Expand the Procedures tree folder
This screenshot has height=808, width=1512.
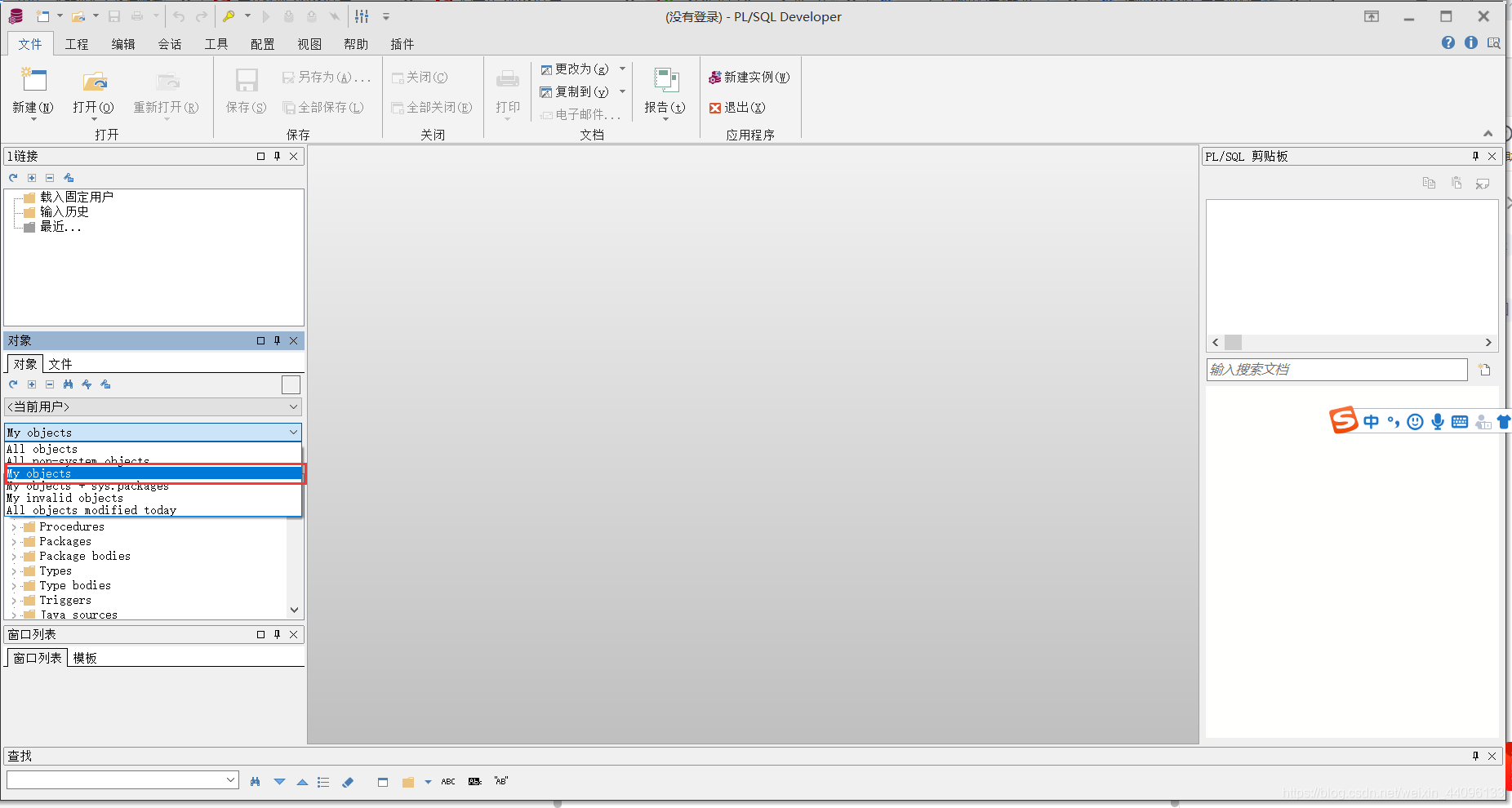[14, 527]
